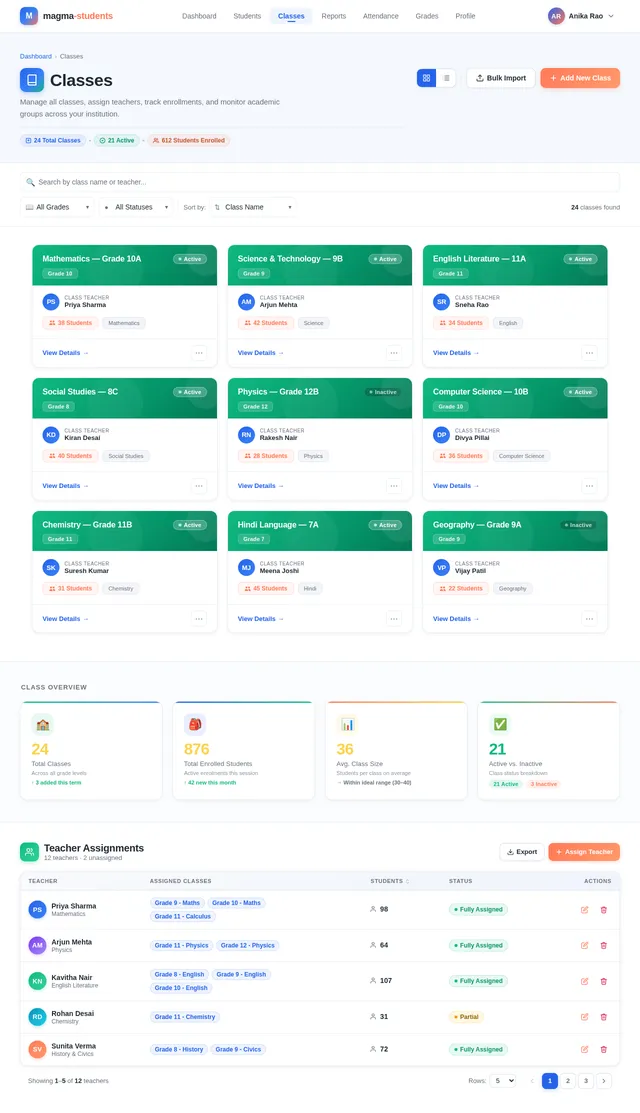640x1113 pixels.
Task: Click the Partial status for Rohan Desai
Action: point(465,1017)
